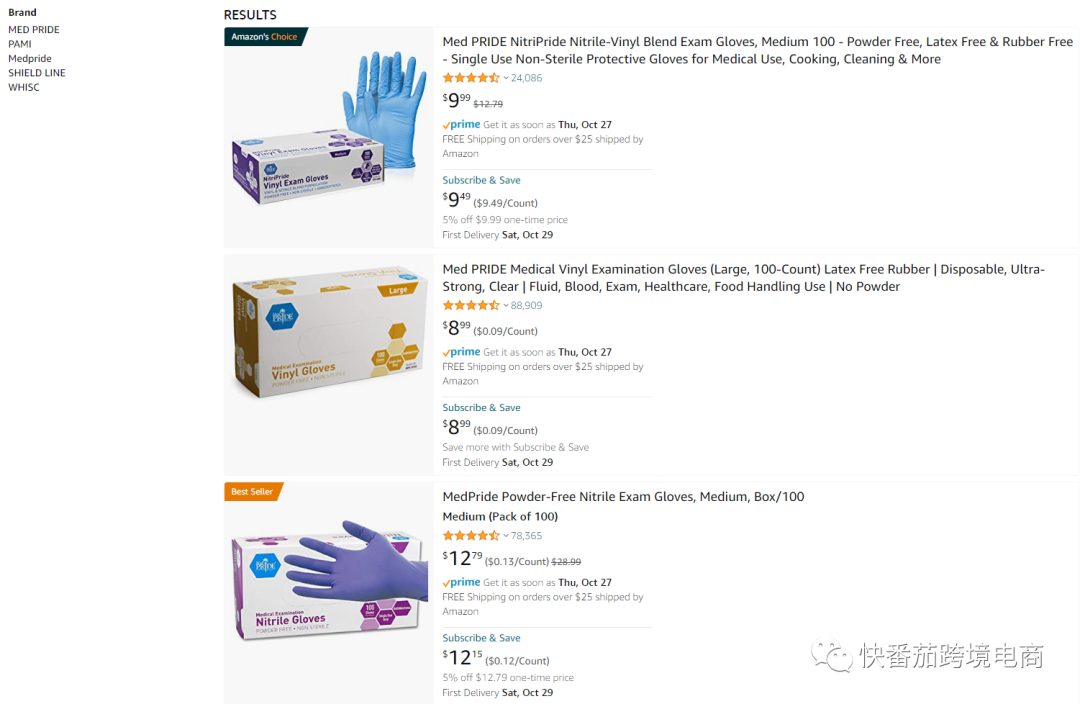Image resolution: width=1080 pixels, height=704 pixels.
Task: Select WHISC brand filter
Action: pos(24,87)
